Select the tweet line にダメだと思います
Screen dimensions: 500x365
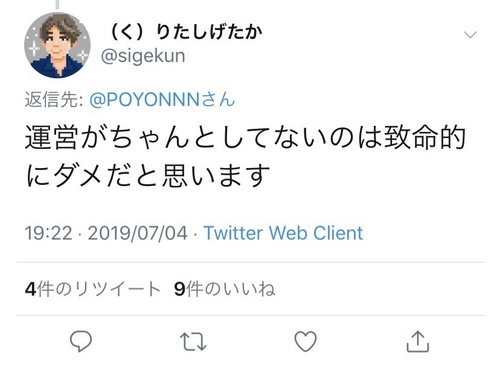click(147, 175)
